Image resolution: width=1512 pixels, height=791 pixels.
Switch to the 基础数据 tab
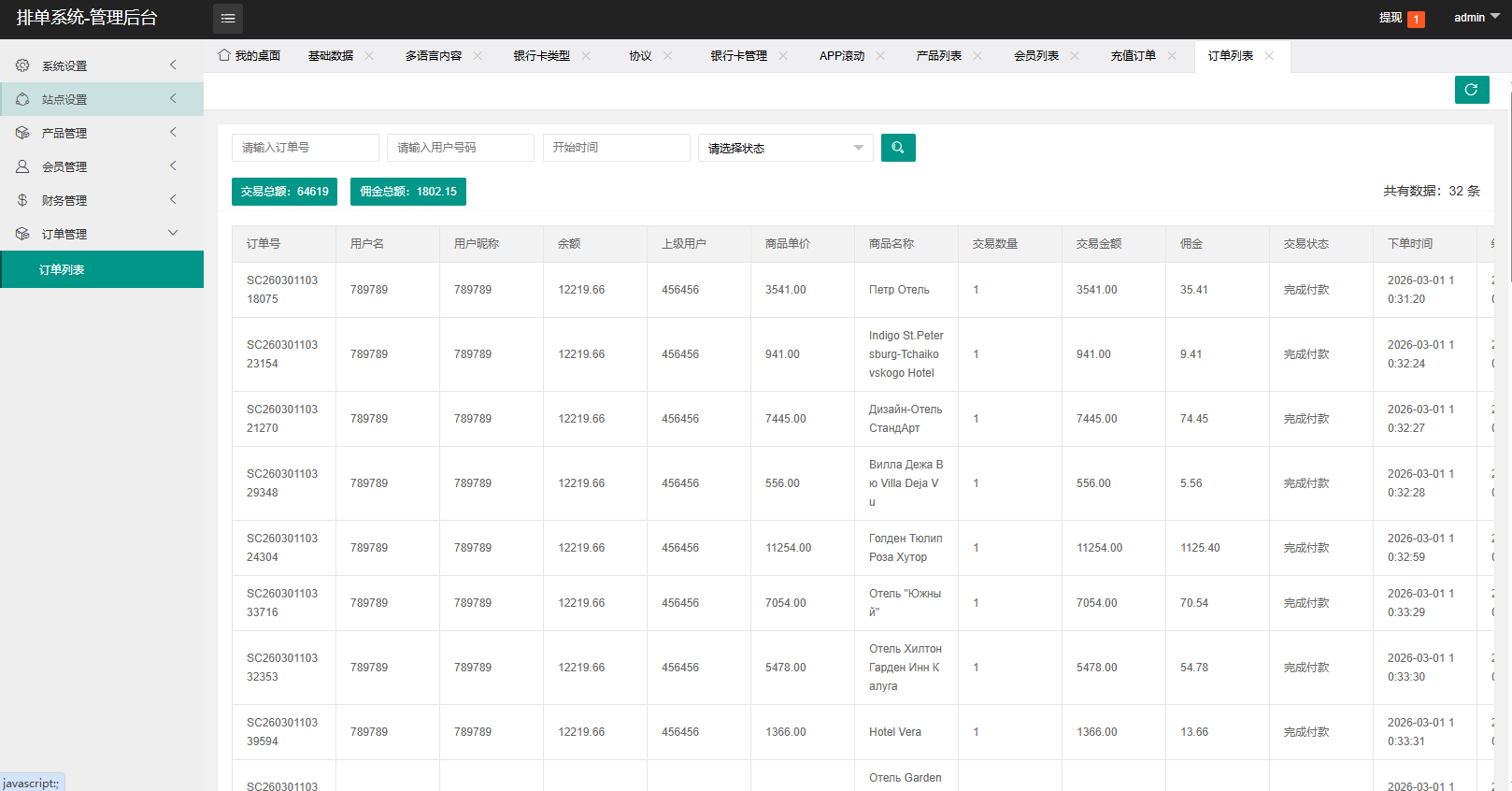[331, 56]
